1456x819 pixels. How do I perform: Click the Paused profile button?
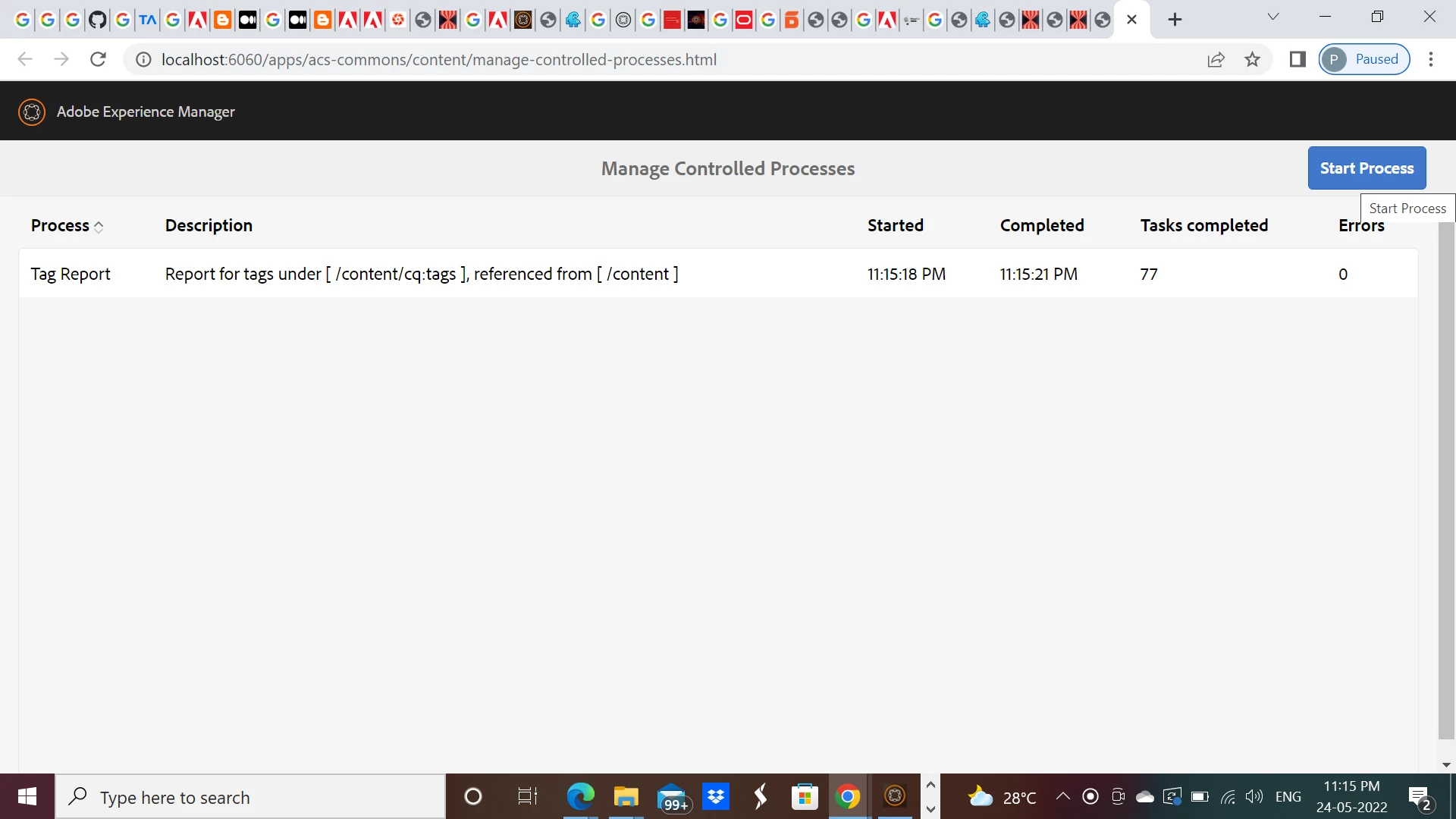(1364, 59)
